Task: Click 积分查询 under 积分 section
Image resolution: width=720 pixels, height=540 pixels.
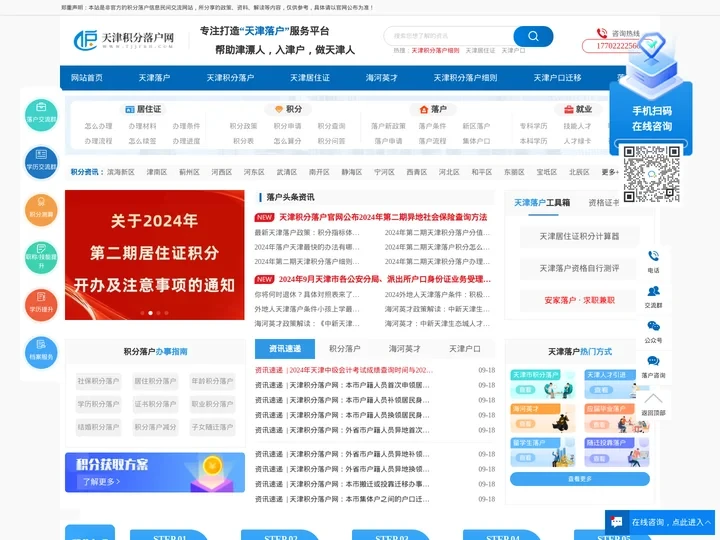Action: coord(332,126)
